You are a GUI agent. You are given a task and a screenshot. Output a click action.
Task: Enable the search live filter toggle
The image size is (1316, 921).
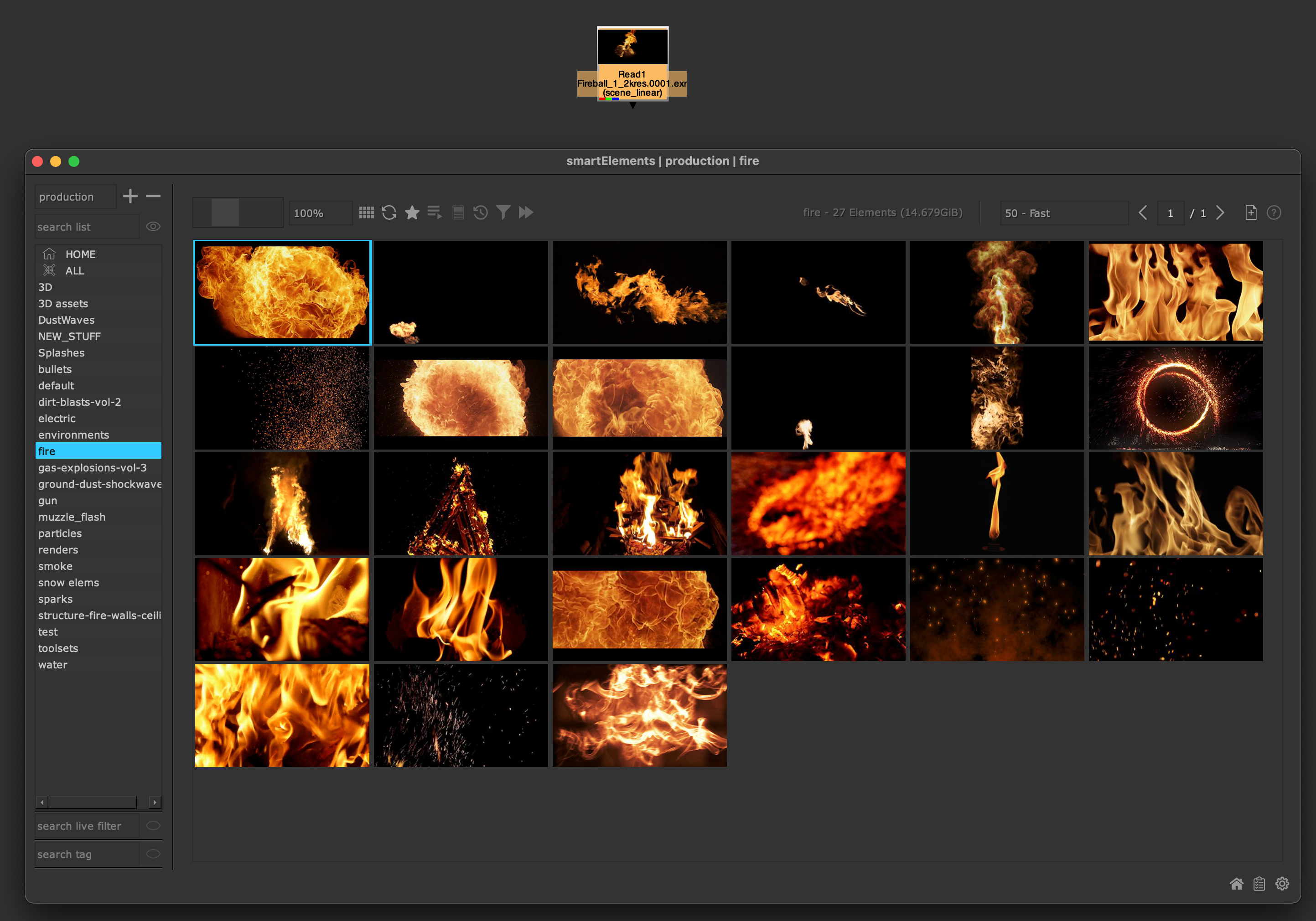click(152, 826)
